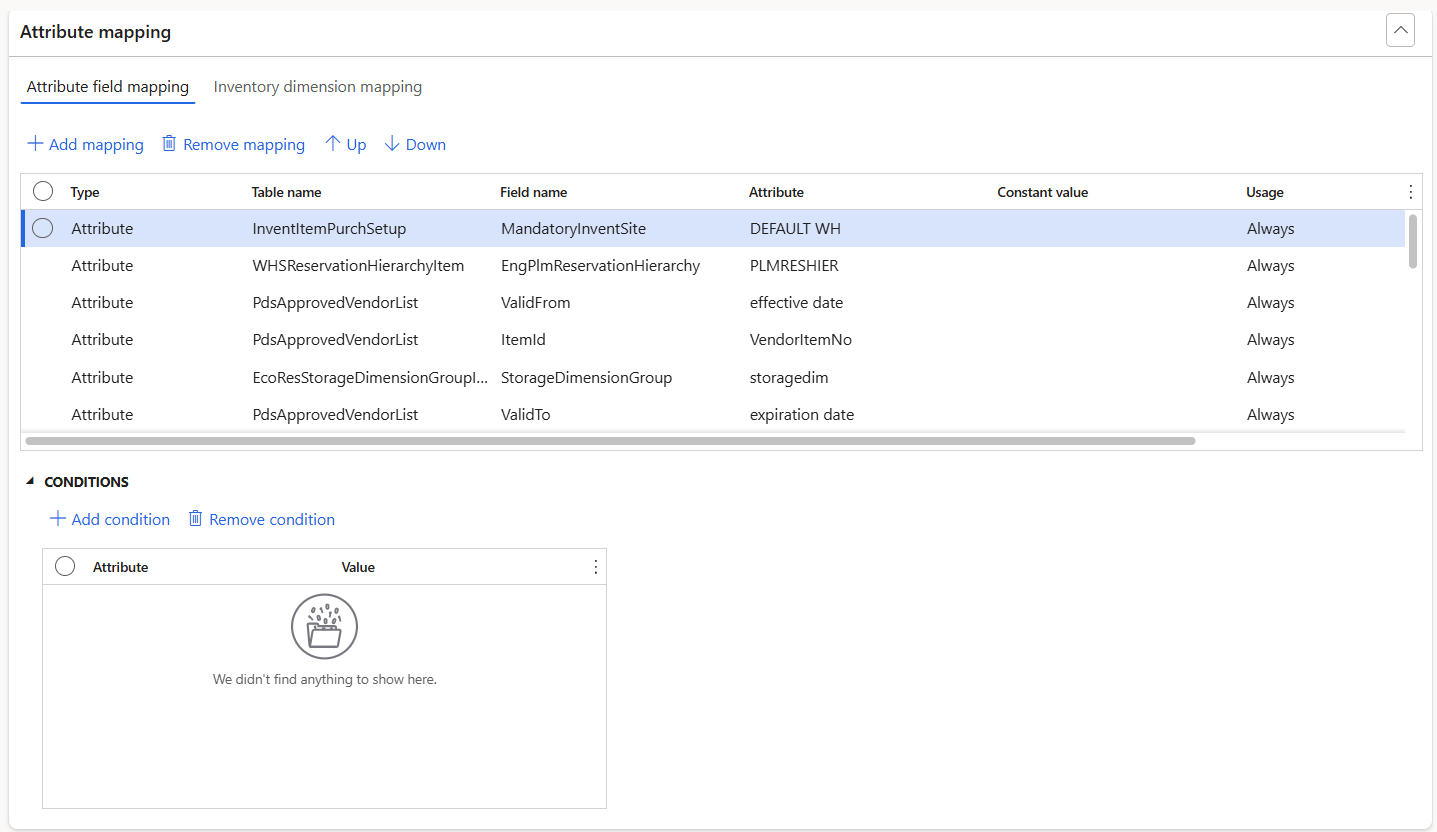Toggle select-all circle in conditions grid
The height and width of the screenshot is (832, 1437).
65,566
